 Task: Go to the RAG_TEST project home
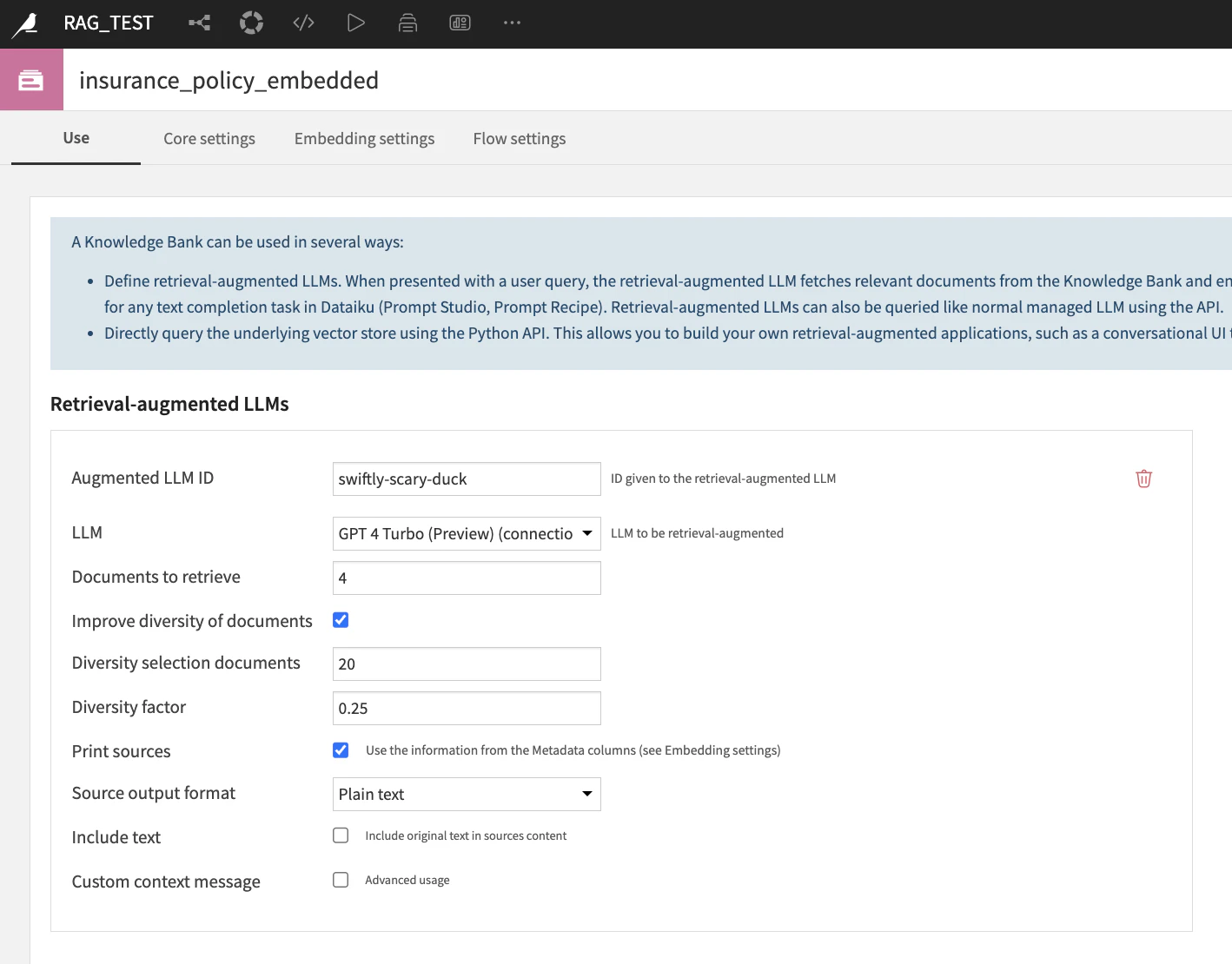109,23
